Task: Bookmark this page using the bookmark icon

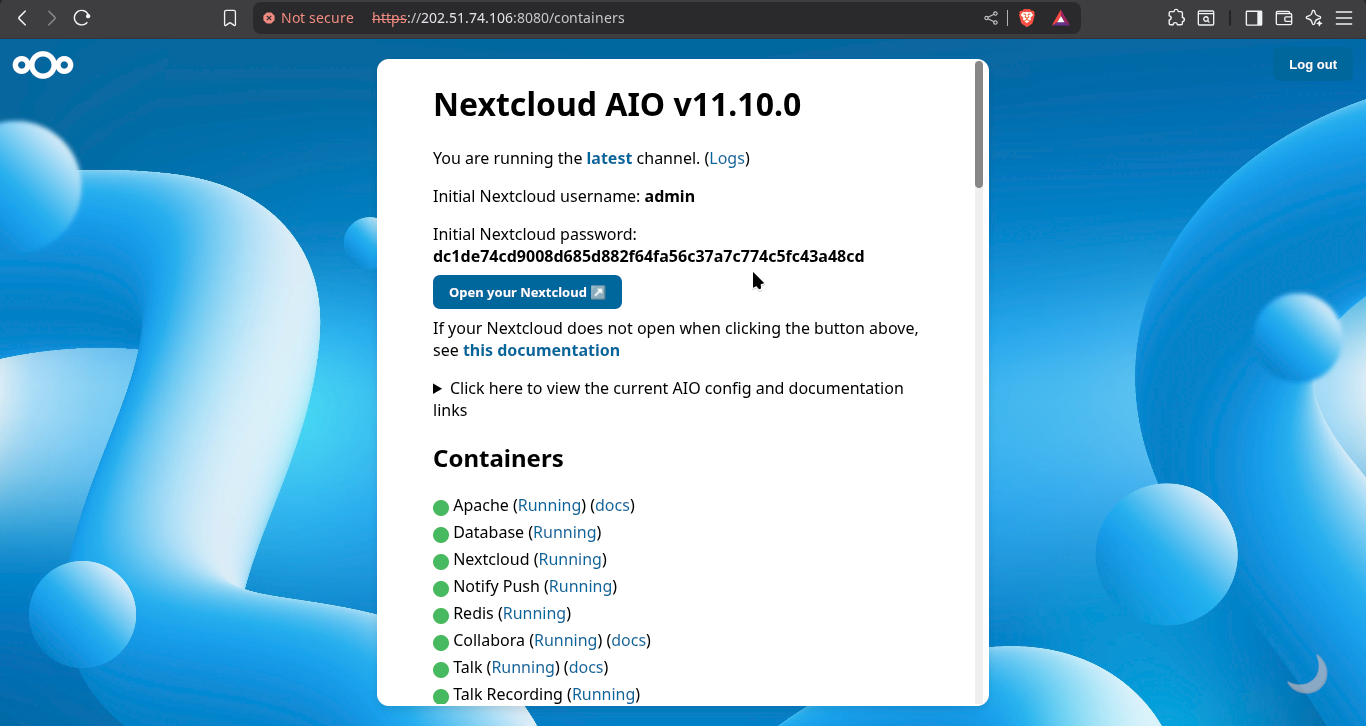Action: 230,18
